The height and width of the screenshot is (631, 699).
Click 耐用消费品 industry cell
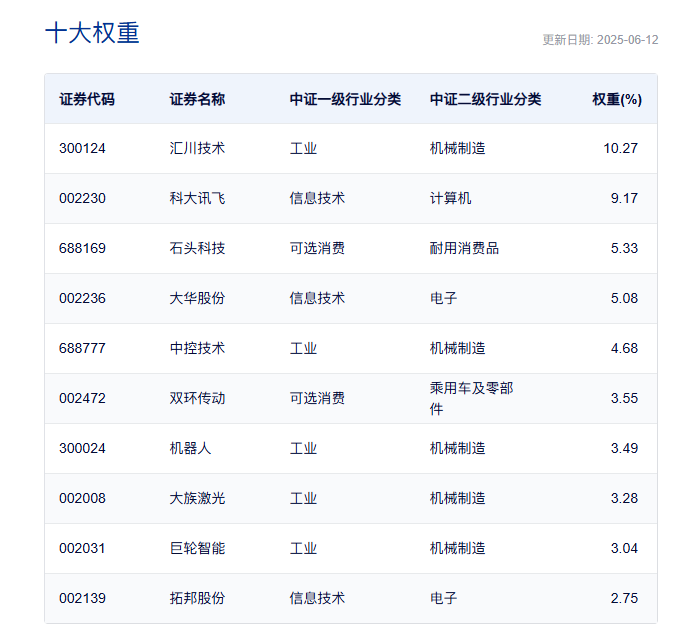click(464, 248)
